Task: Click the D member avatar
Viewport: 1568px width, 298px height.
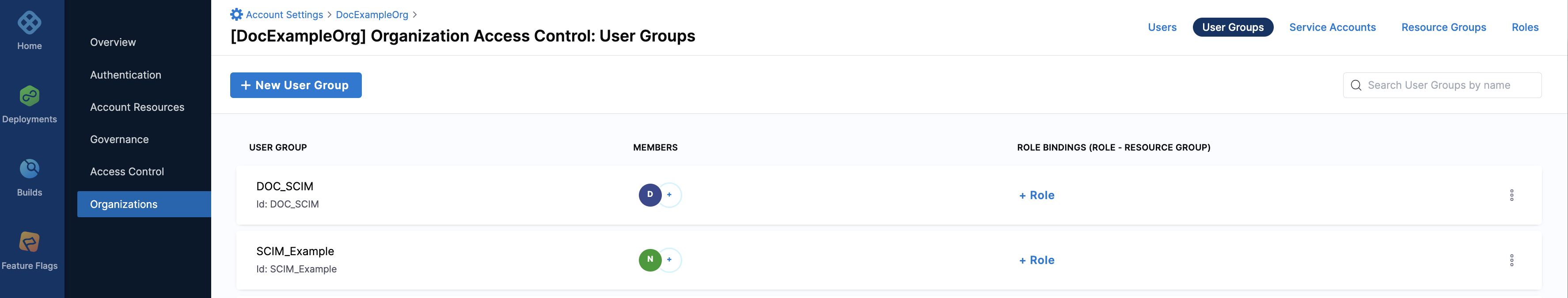Action: (649, 195)
